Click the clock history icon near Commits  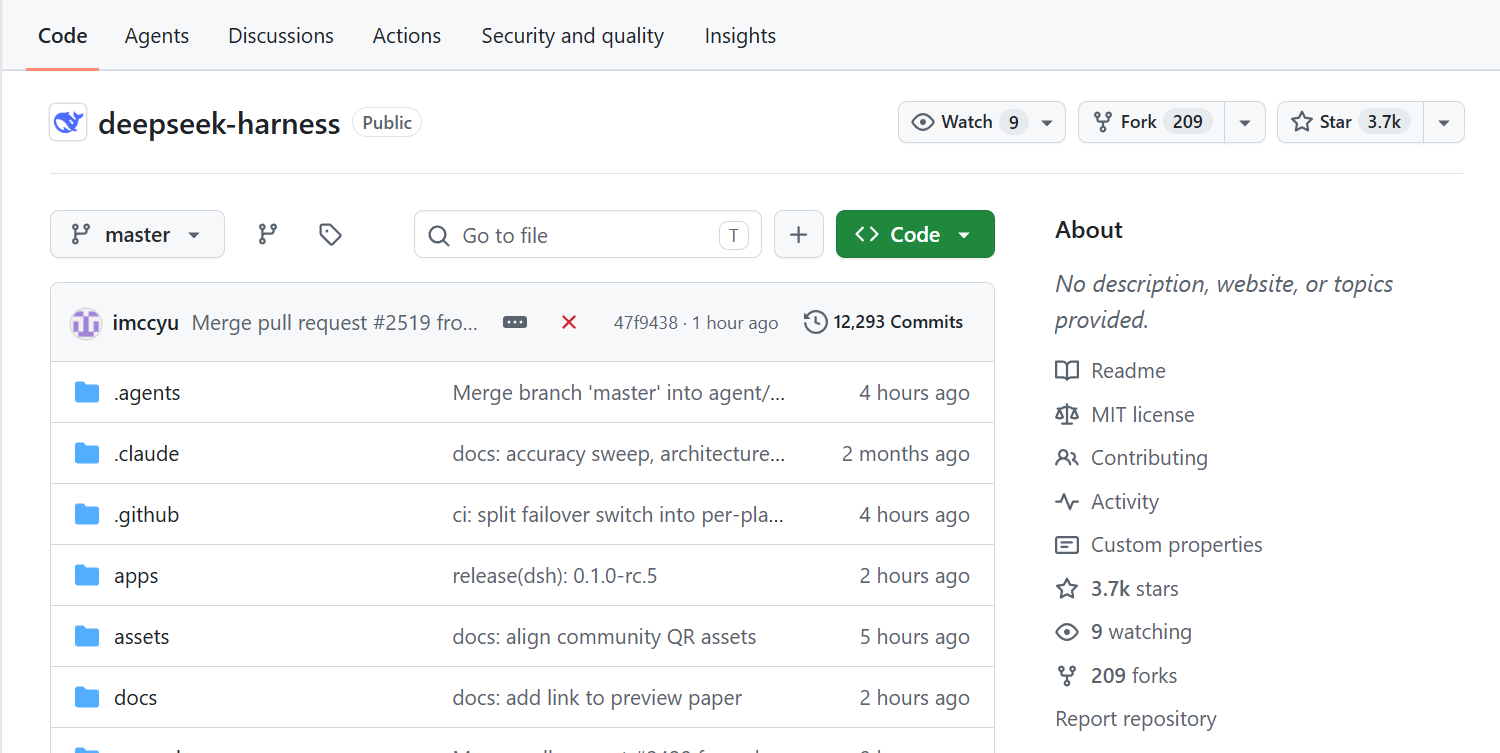coord(815,322)
